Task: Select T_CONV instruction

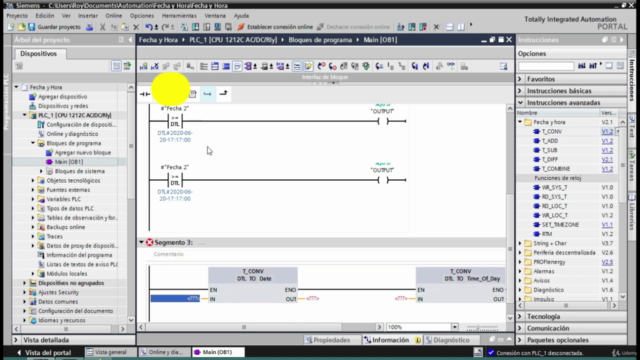Action: click(551, 131)
